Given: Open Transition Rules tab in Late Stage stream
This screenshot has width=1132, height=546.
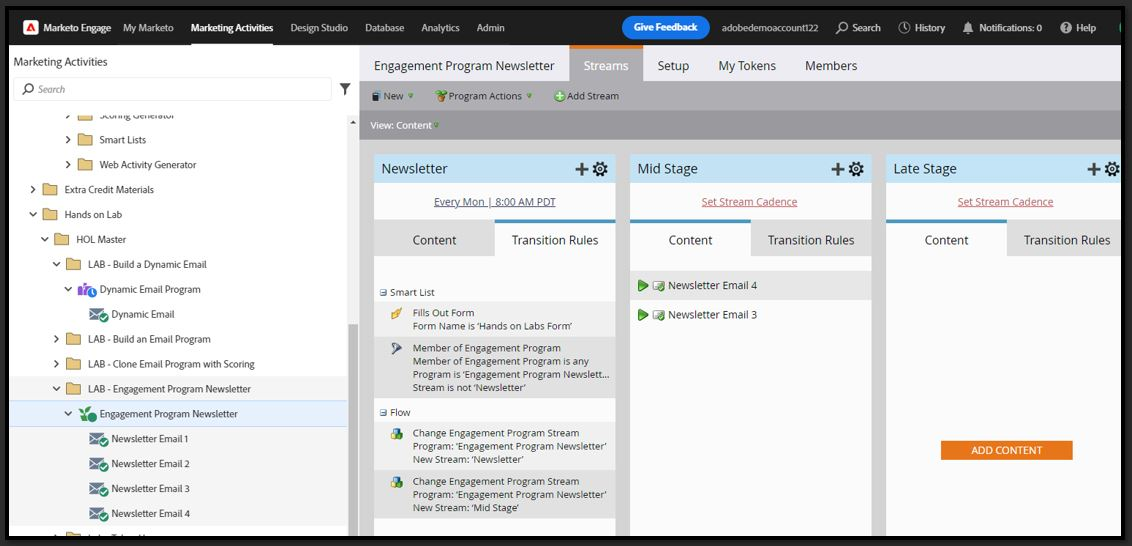Looking at the screenshot, I should 1066,240.
